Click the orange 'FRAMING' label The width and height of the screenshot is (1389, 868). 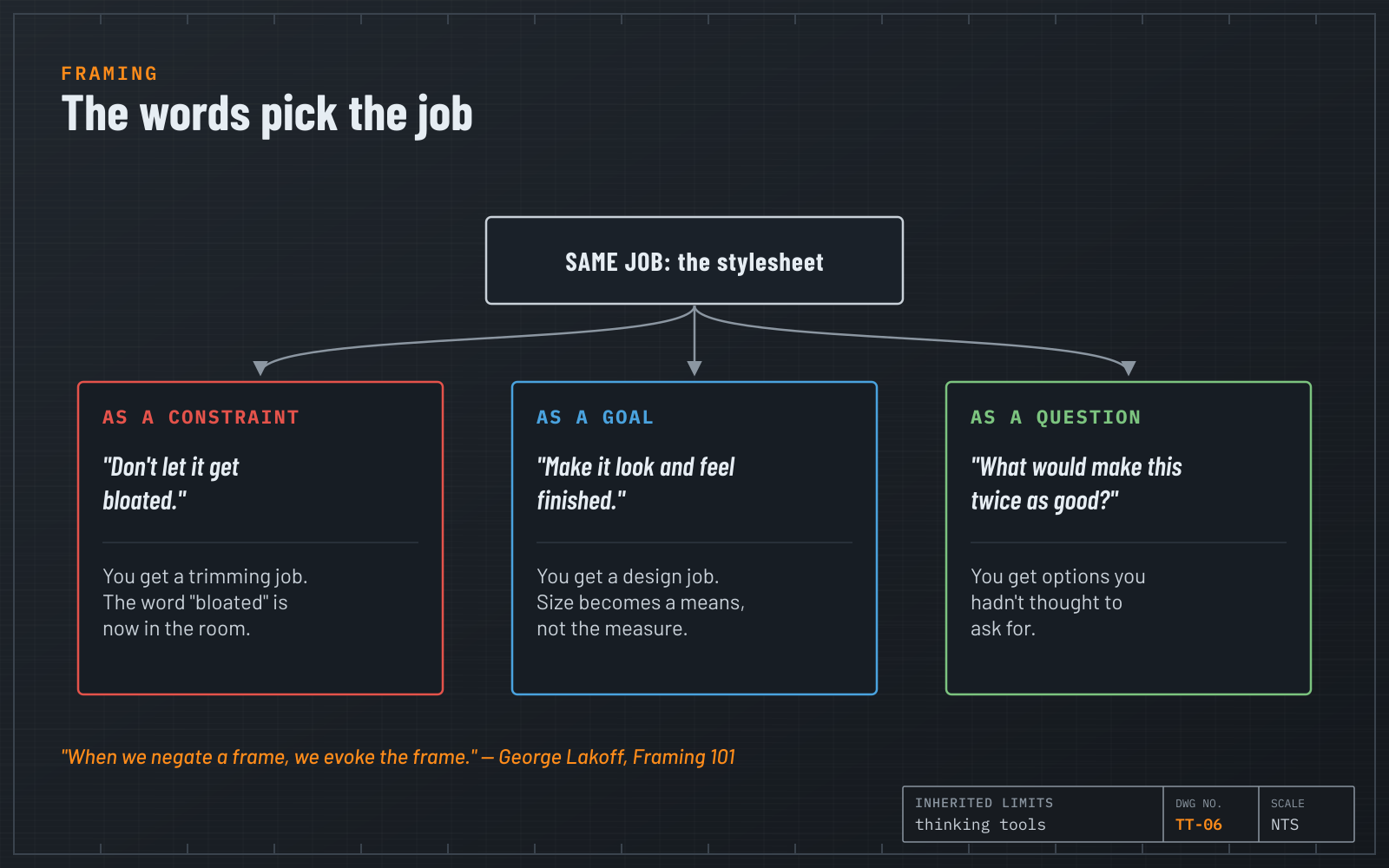click(109, 74)
